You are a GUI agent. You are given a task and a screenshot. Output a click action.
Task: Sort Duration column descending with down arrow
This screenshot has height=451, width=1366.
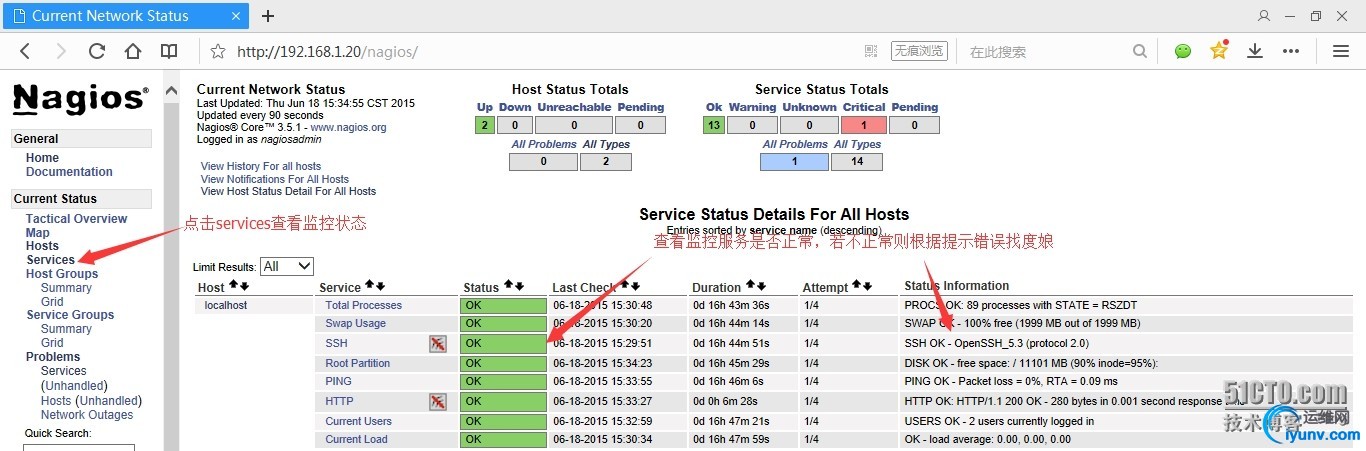761,286
